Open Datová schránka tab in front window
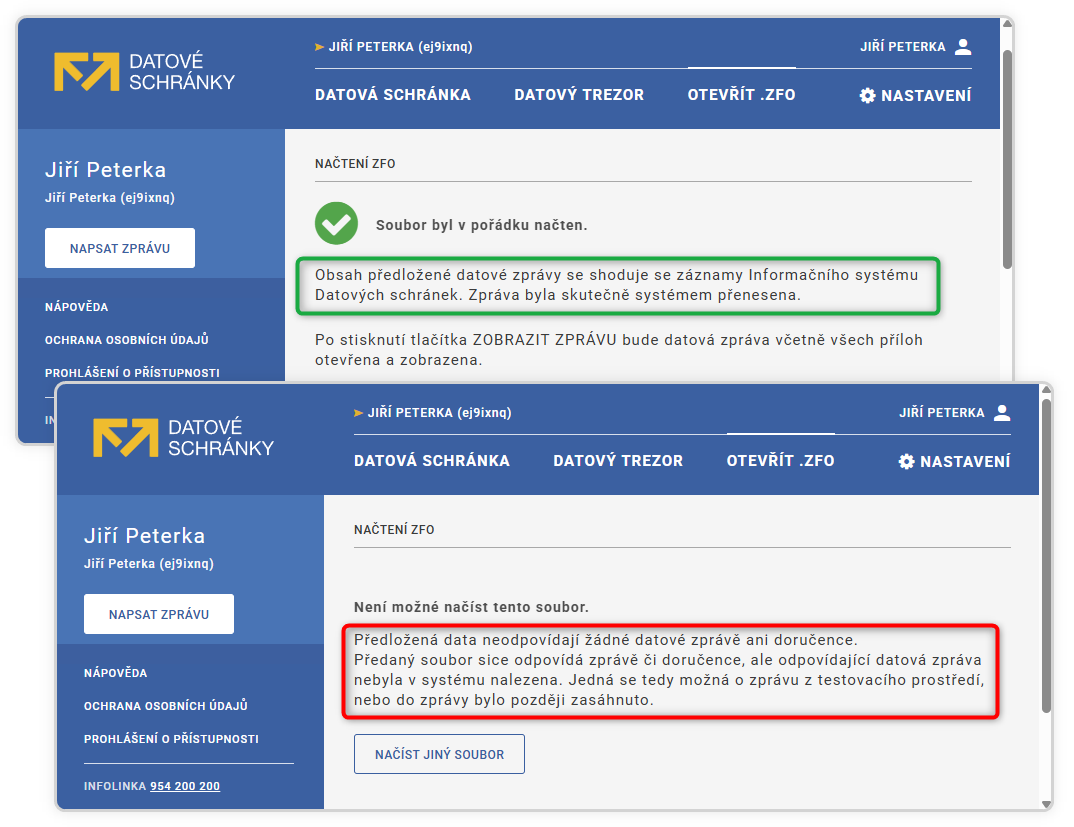This screenshot has width=1074, height=827. pyautogui.click(x=432, y=460)
